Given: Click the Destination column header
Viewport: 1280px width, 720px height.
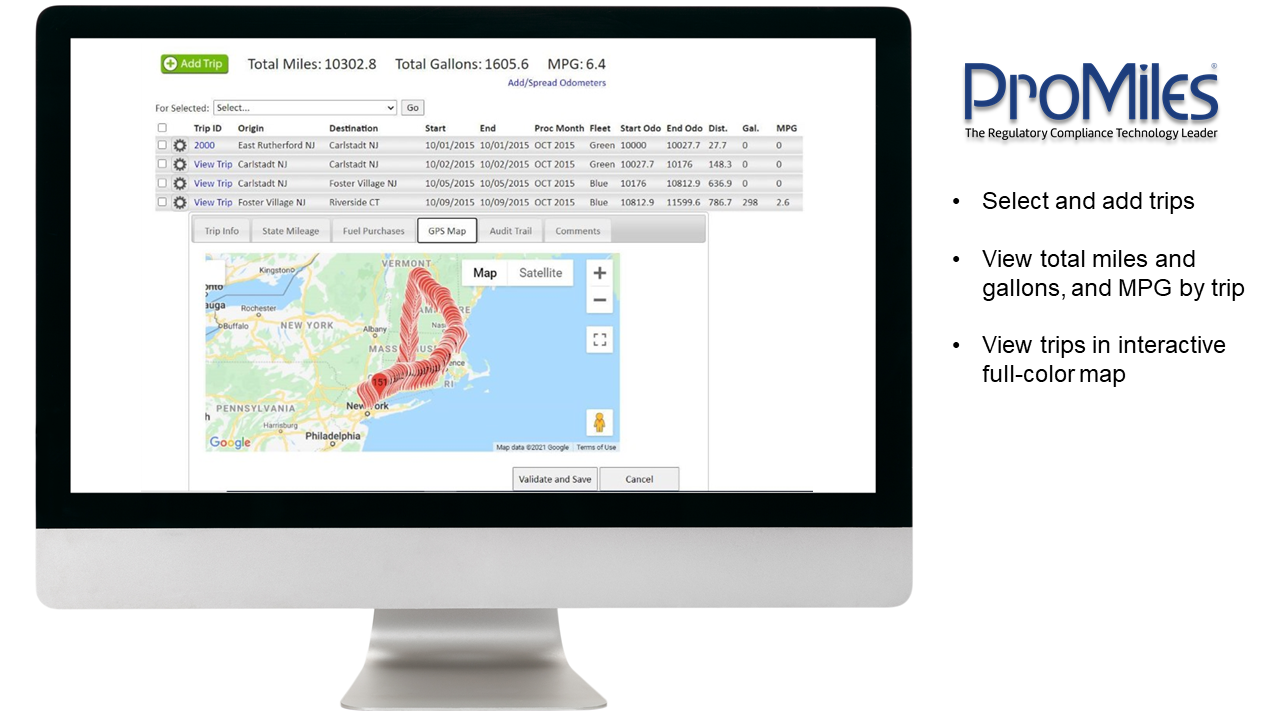Looking at the screenshot, I should click(354, 128).
